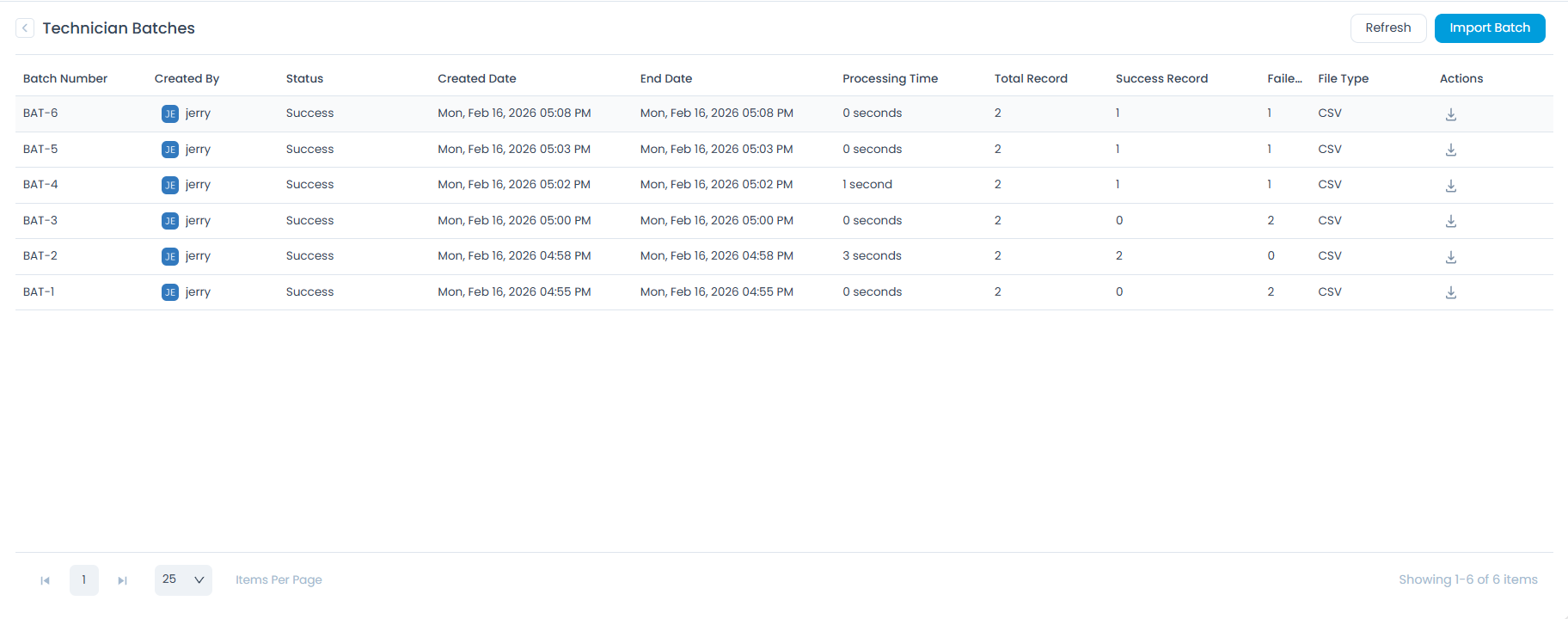Click the '1 second' processing time cell

point(867,184)
